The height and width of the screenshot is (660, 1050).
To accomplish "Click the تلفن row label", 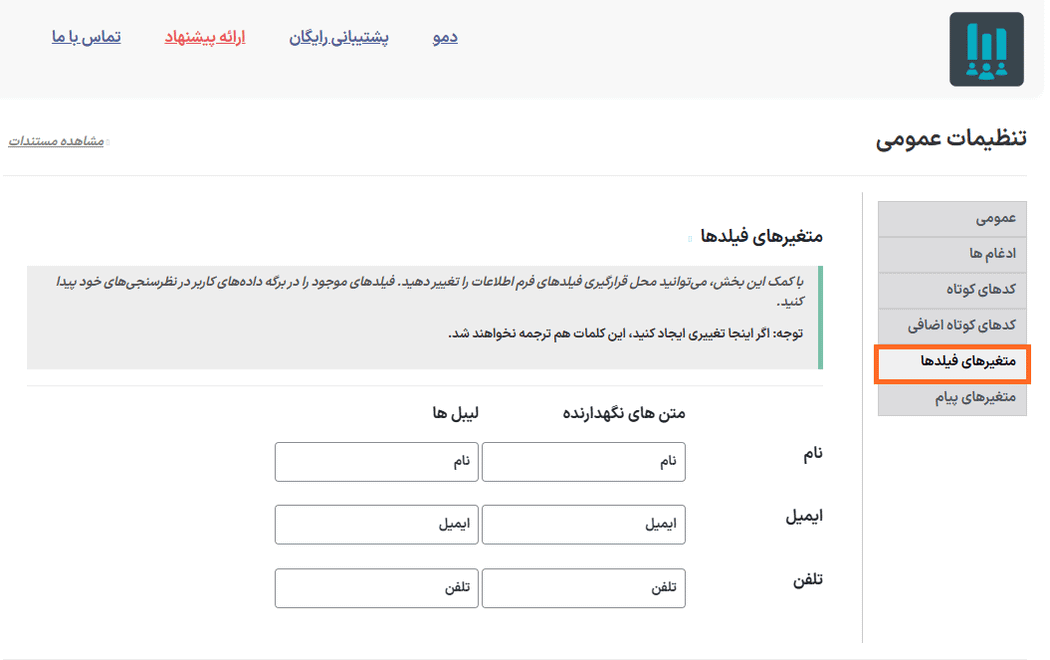I will [x=808, y=580].
